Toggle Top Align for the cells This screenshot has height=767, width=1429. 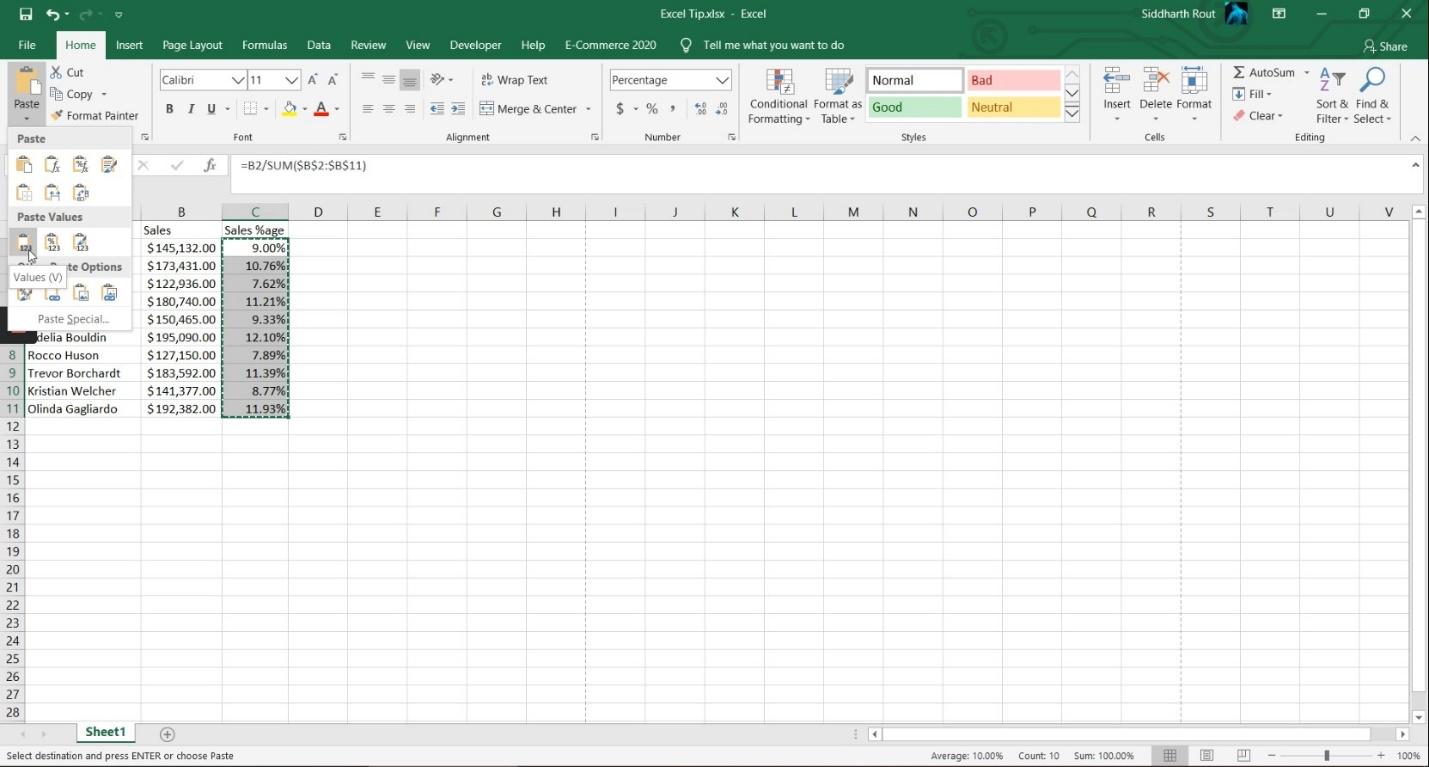pos(368,80)
